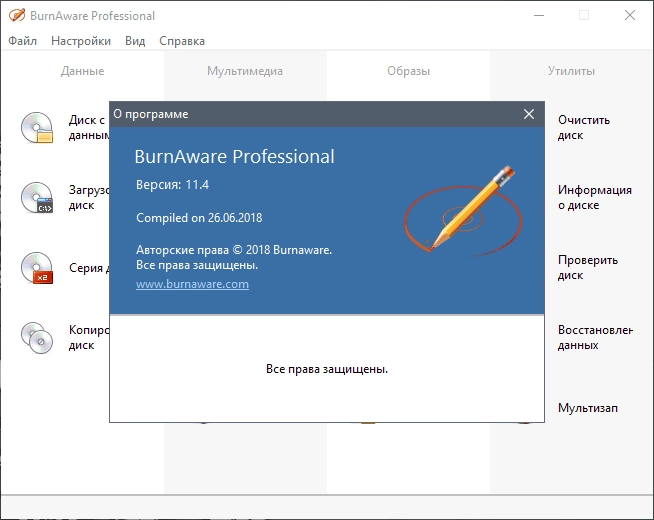The width and height of the screenshot is (654, 520).
Task: Start Проверить диск utility
Action: click(588, 267)
